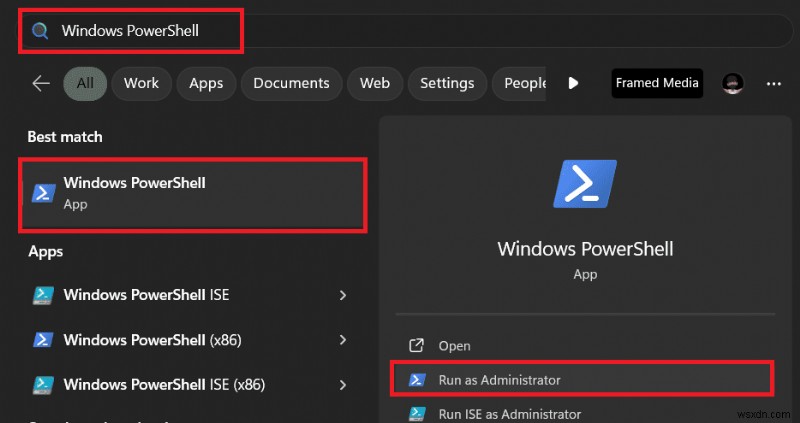Image resolution: width=800 pixels, height=423 pixels.
Task: Click the Best match heading text
Action: [x=65, y=137]
